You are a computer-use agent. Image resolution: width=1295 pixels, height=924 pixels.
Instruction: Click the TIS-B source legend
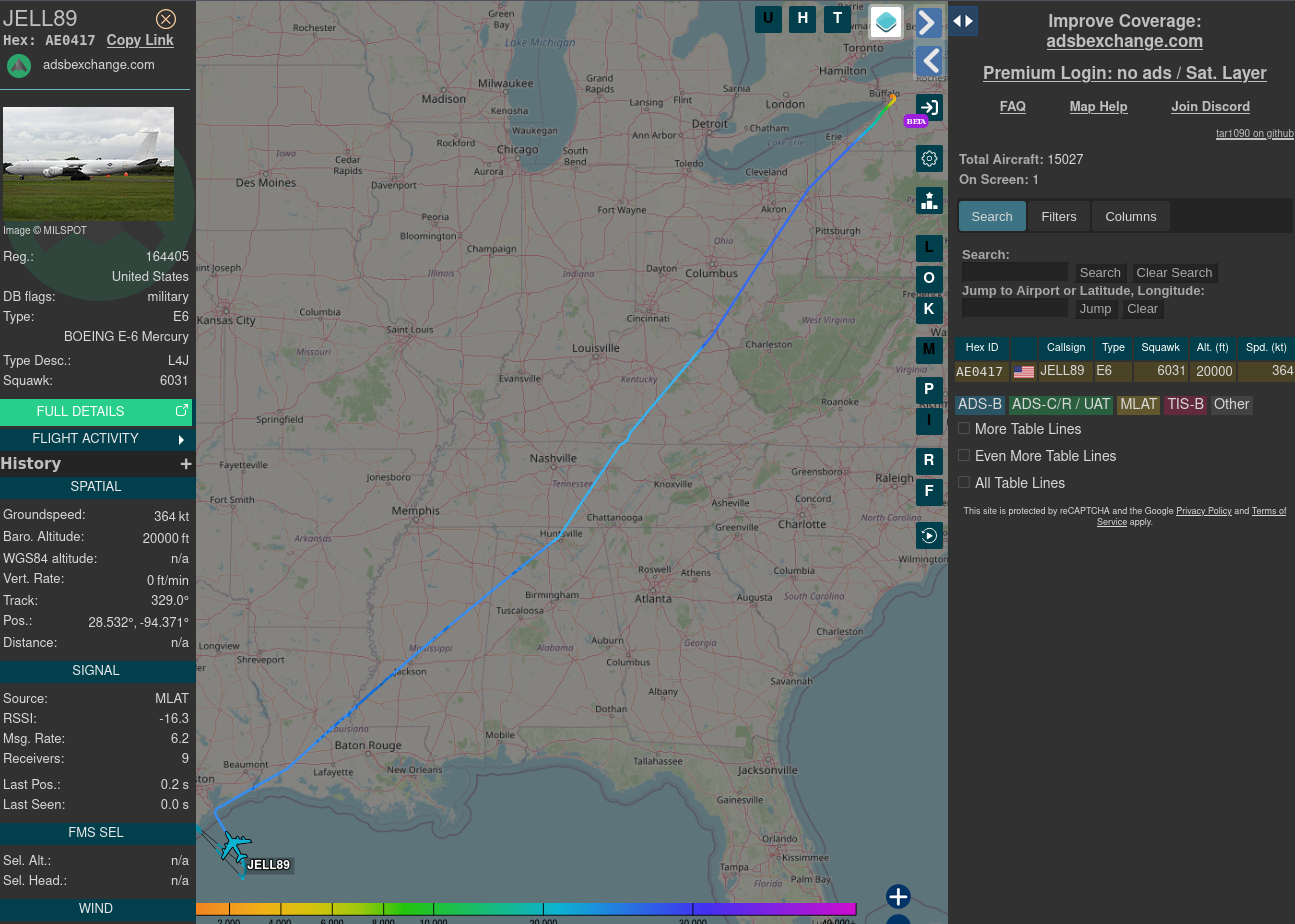coord(1185,404)
